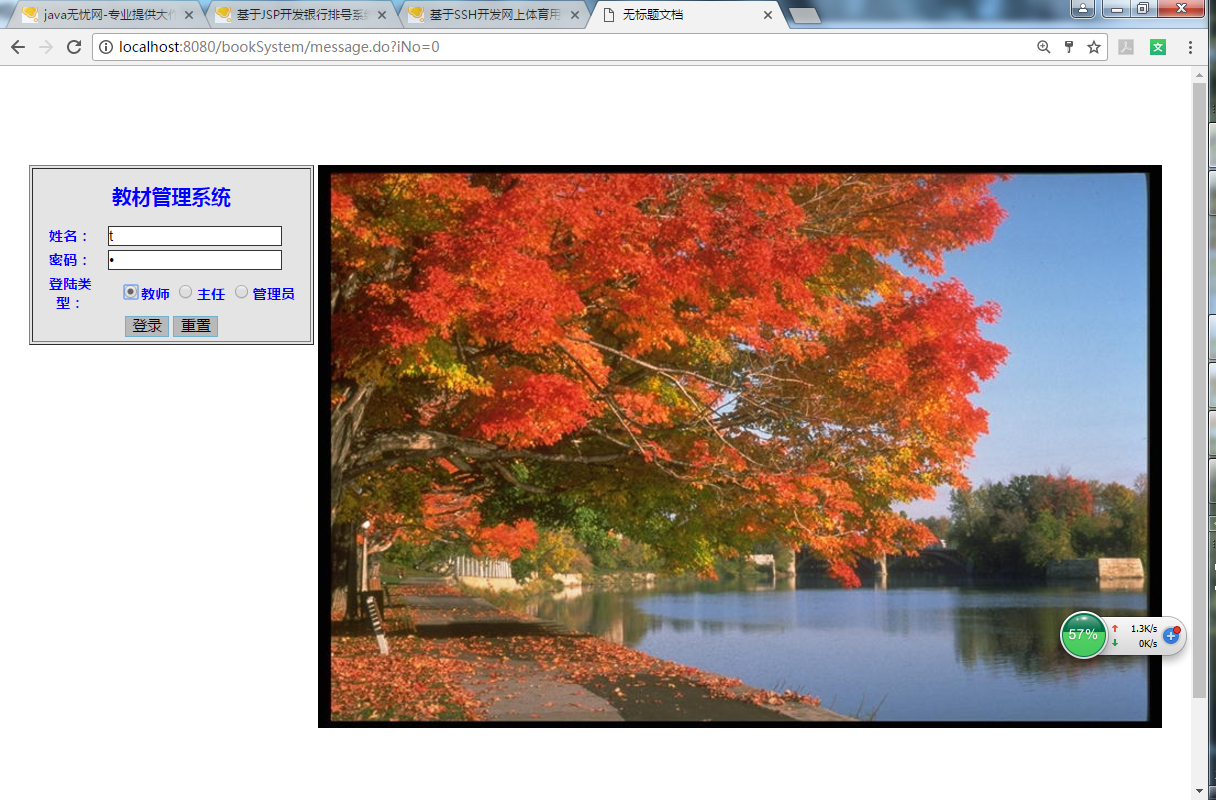Select the 教师 login type radio
The image size is (1216, 800).
pos(130,292)
